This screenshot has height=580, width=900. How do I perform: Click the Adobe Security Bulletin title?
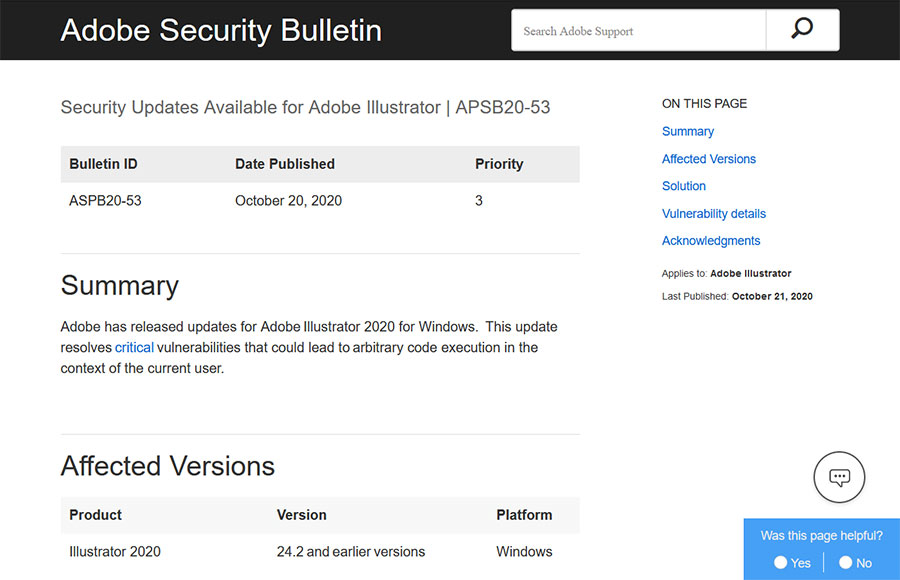(x=221, y=30)
